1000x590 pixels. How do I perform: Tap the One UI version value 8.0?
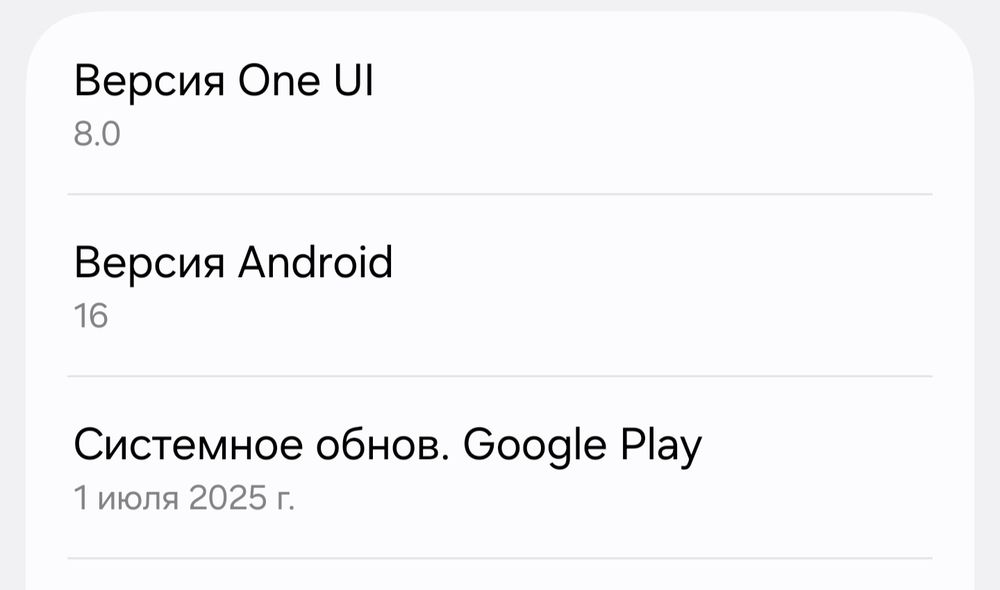tap(97, 134)
